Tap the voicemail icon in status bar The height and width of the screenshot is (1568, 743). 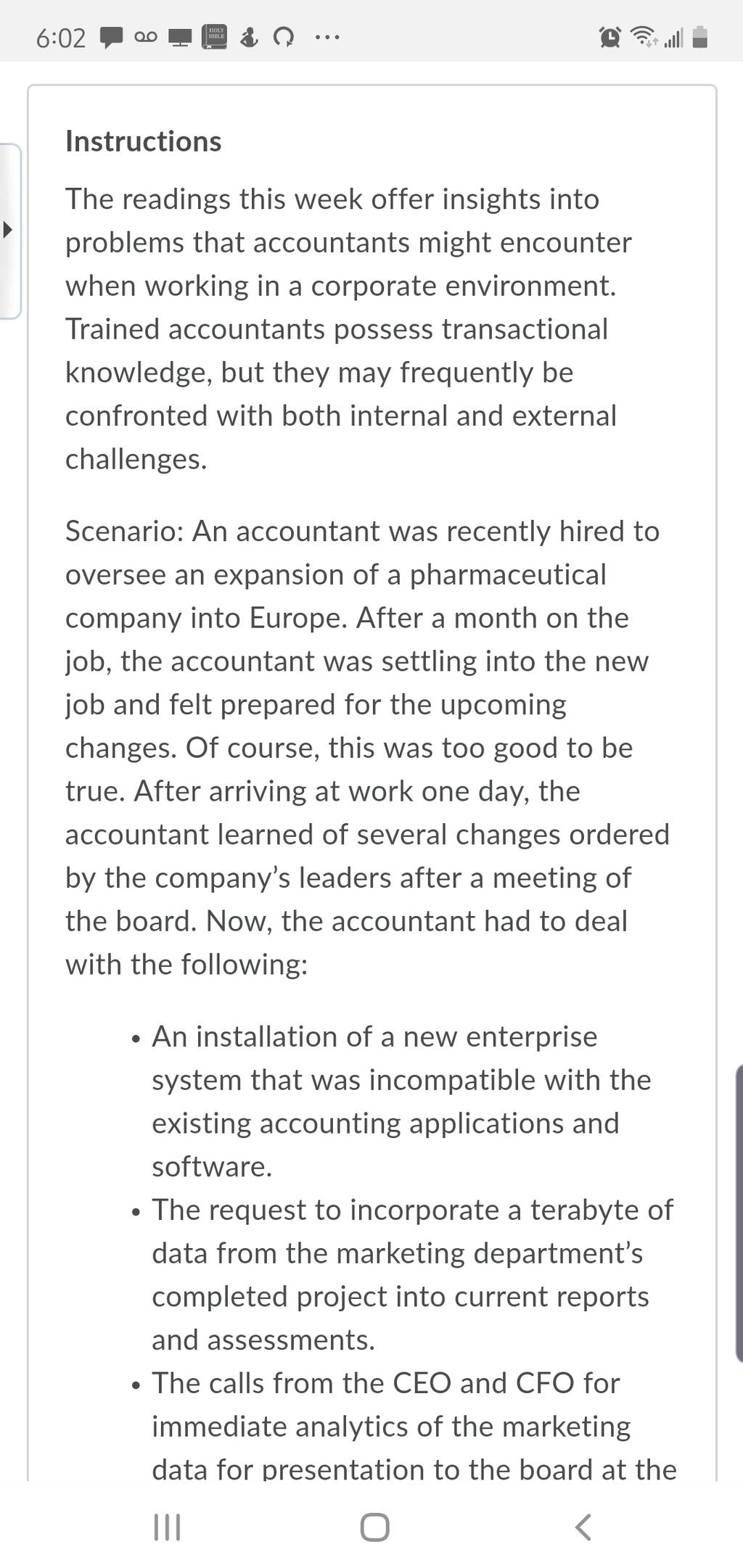(145, 37)
